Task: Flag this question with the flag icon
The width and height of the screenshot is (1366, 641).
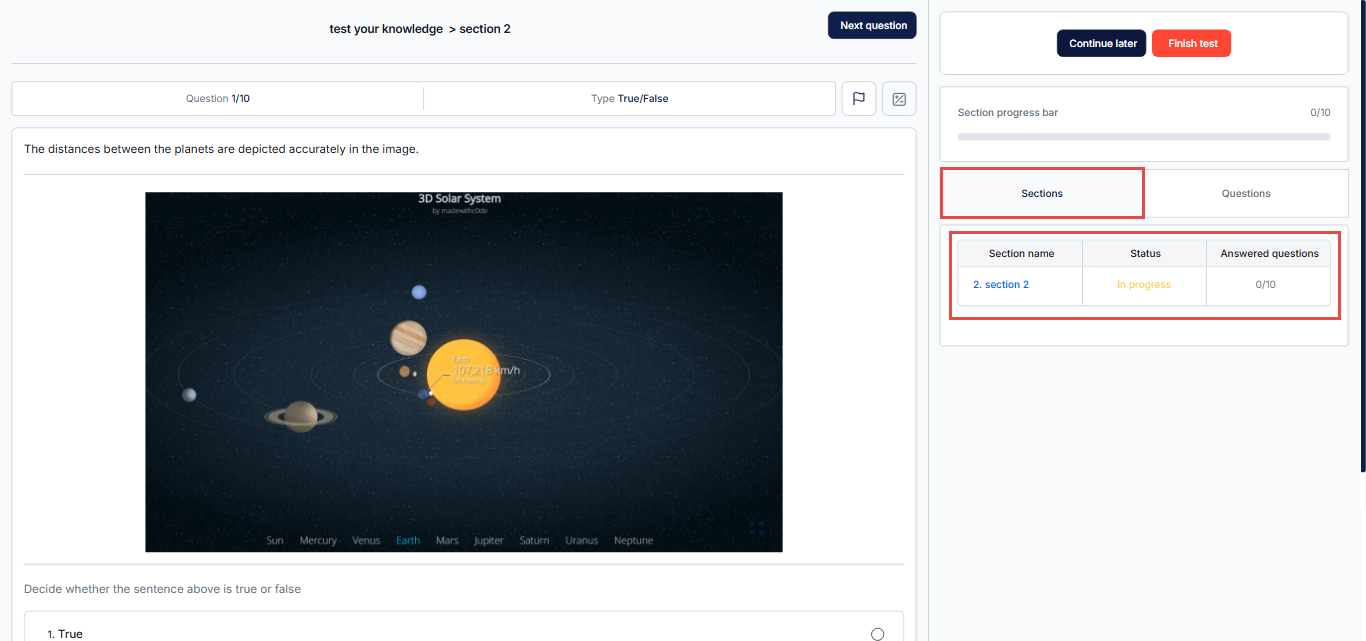Action: tap(858, 99)
